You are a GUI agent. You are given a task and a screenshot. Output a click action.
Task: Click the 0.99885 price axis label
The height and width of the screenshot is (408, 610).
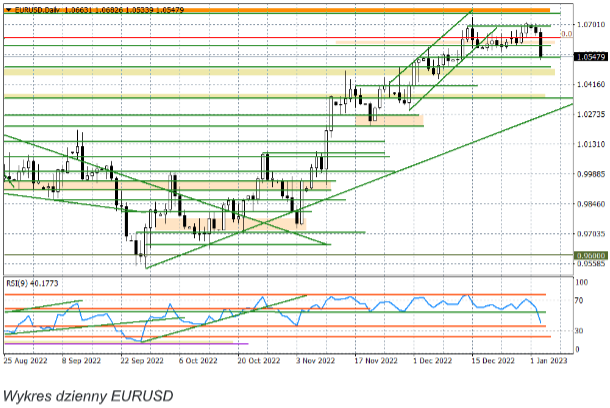tap(588, 174)
